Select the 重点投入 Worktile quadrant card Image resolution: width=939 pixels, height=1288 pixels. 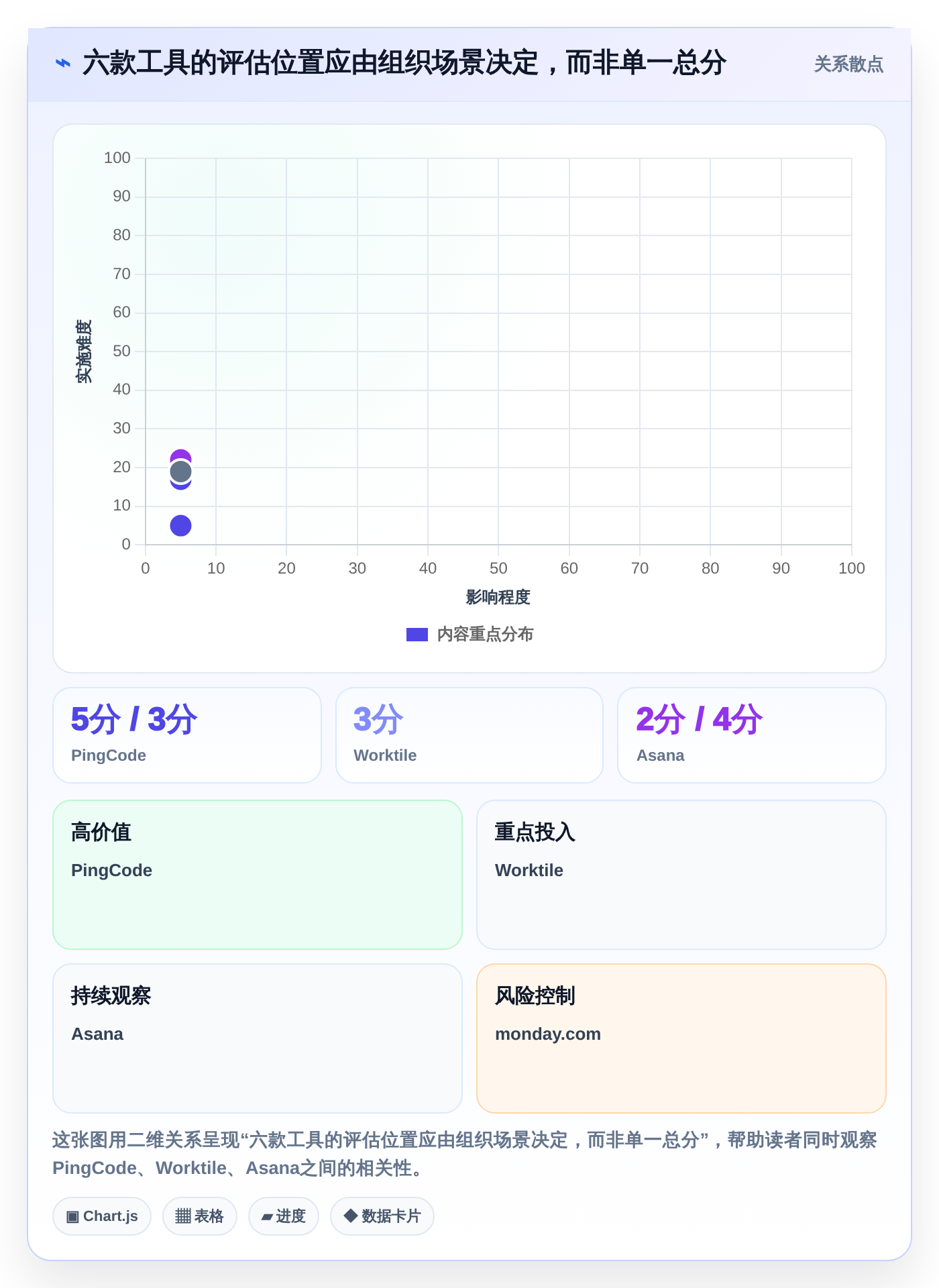681,875
